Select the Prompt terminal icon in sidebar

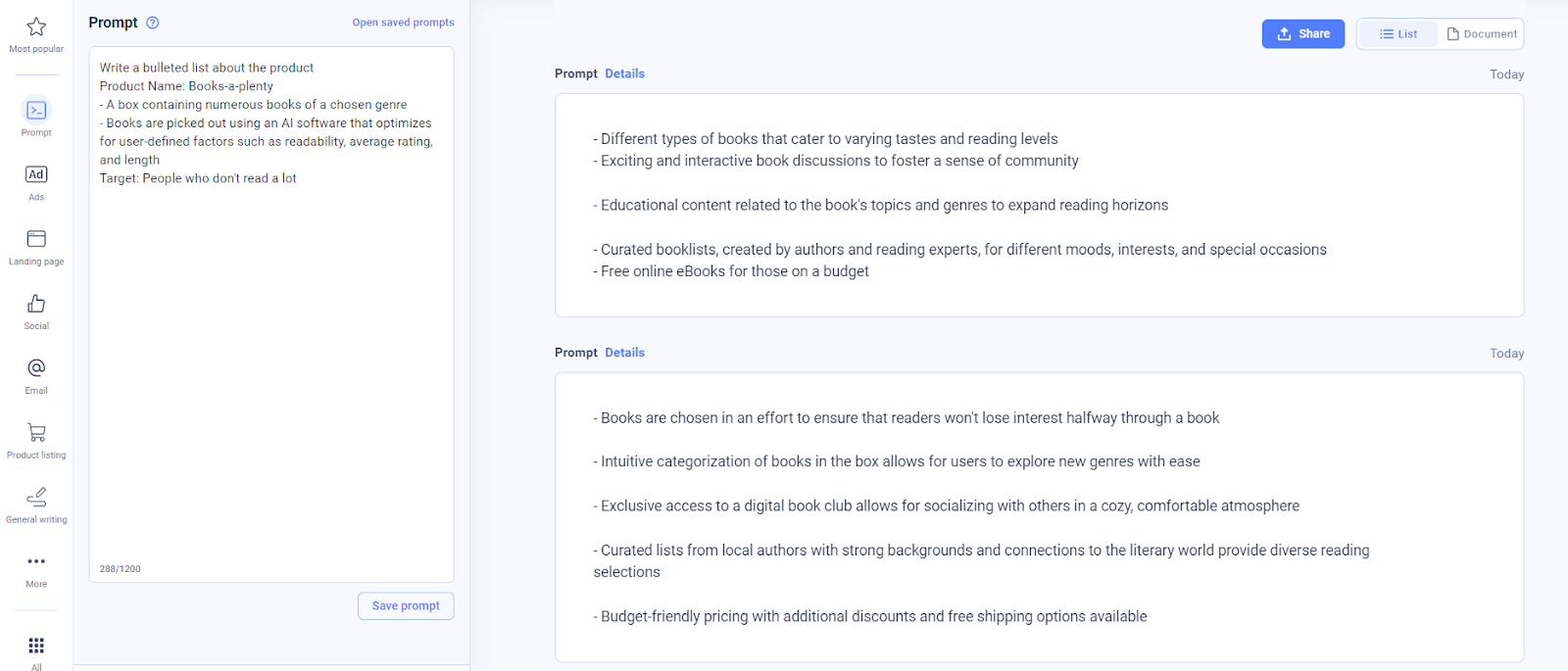36,110
